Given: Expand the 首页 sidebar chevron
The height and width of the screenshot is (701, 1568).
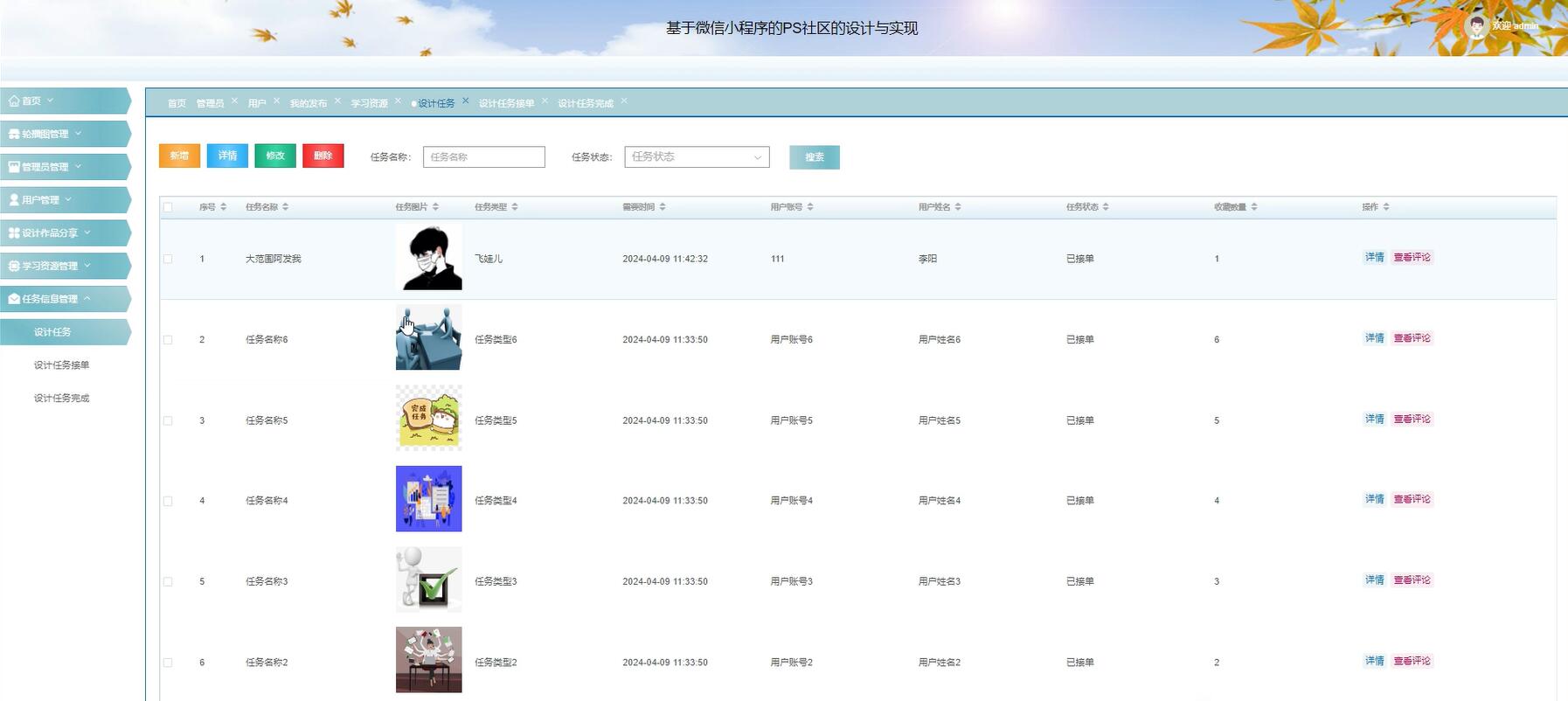Looking at the screenshot, I should [51, 101].
